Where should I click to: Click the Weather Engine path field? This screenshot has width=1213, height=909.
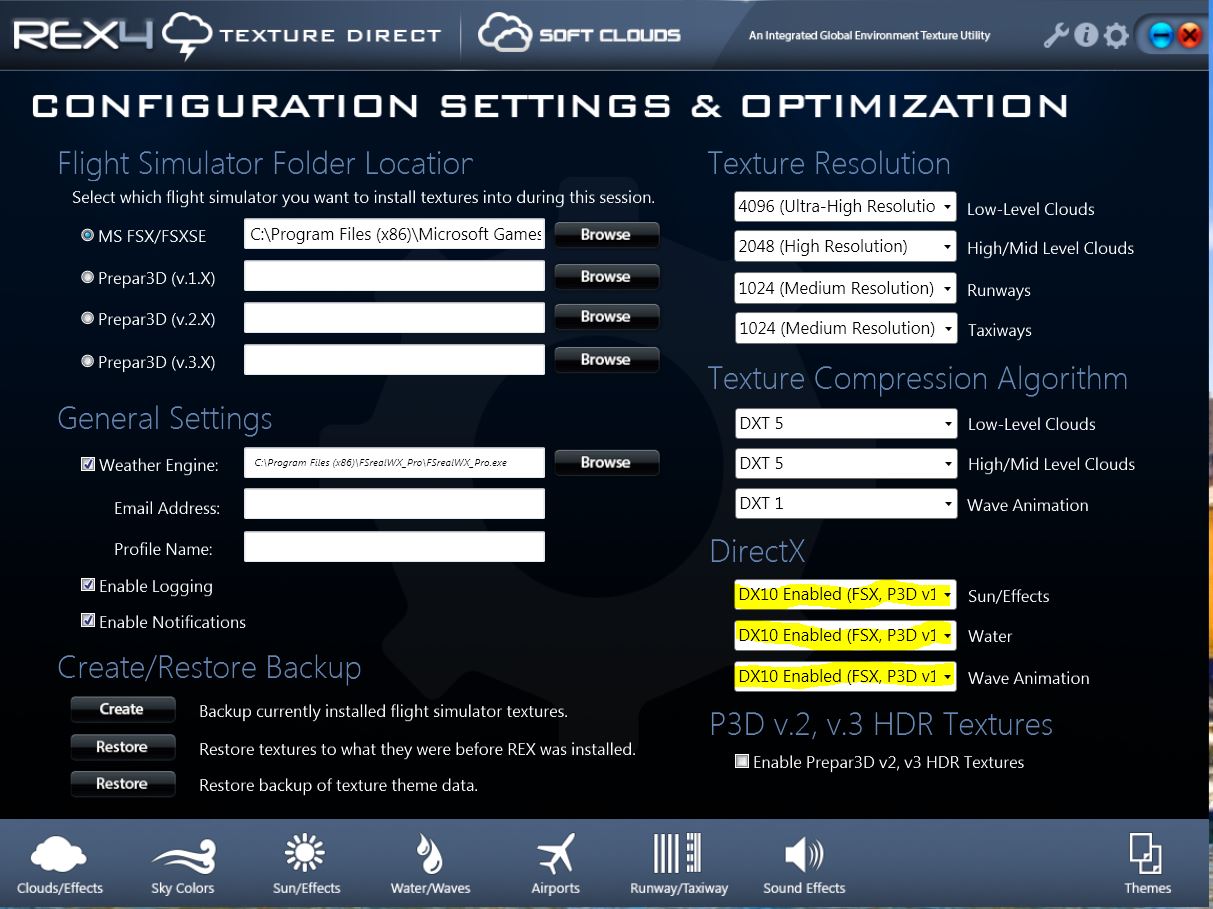click(x=394, y=463)
